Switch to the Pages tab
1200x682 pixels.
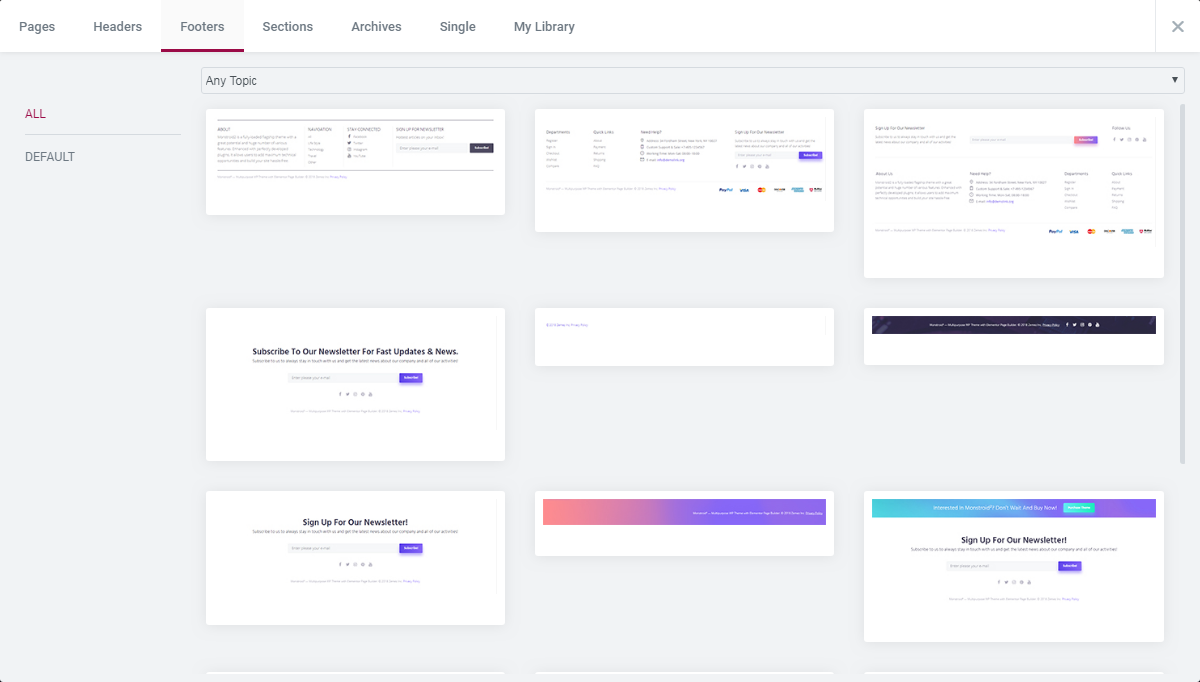pos(37,27)
